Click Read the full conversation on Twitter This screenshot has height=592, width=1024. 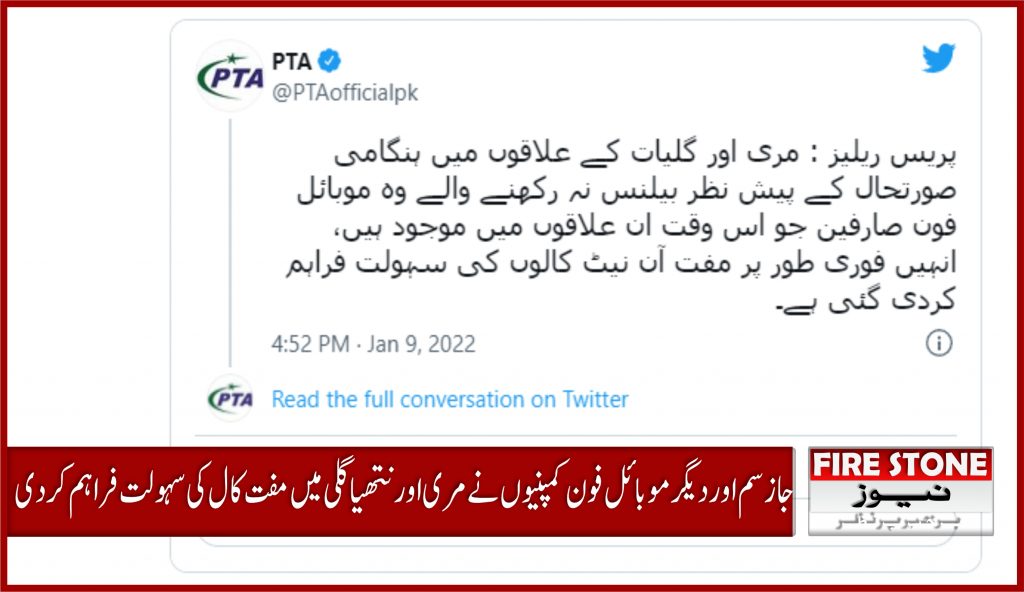pyautogui.click(x=450, y=399)
